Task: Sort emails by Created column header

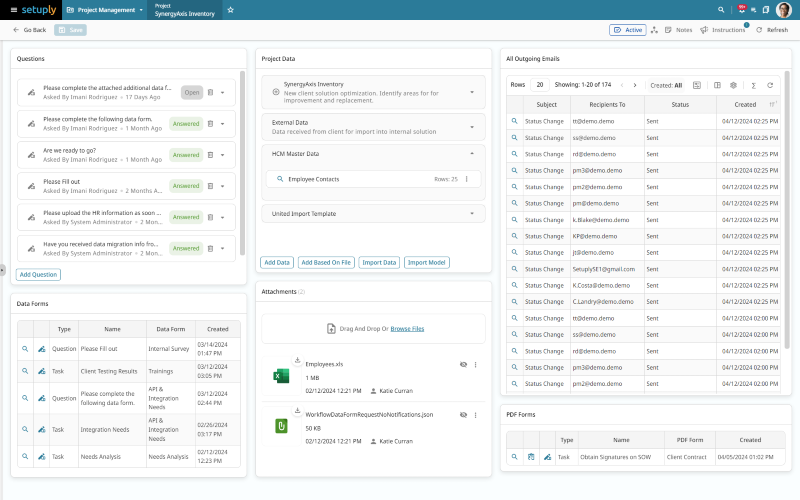Action: click(748, 105)
